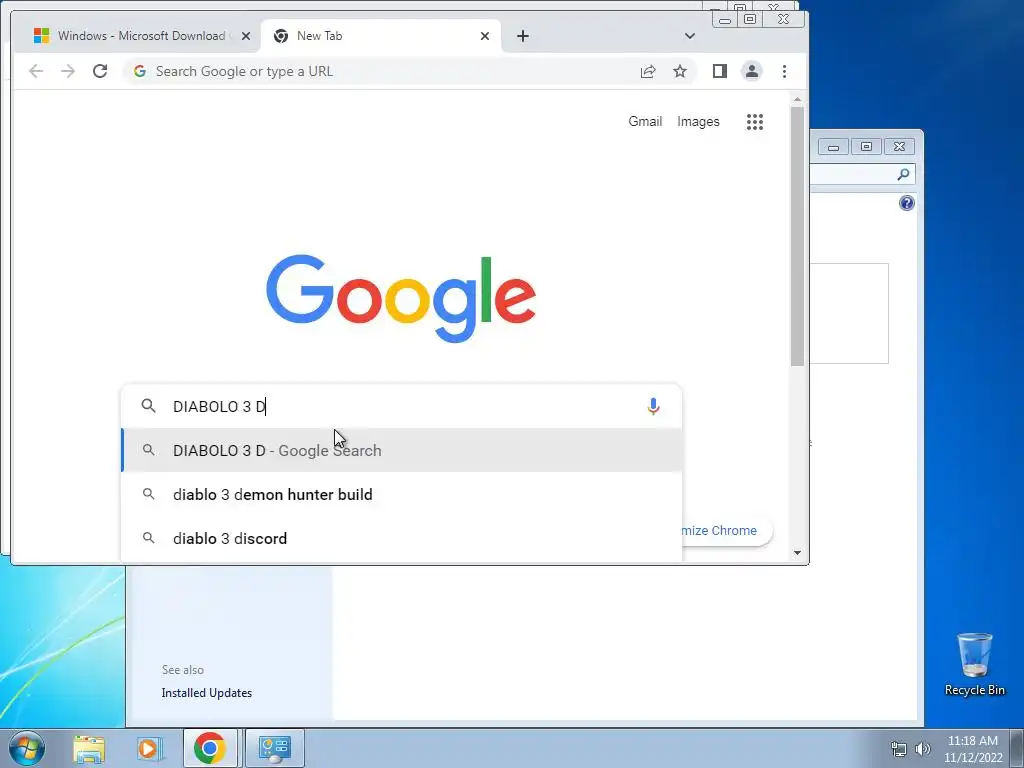Open File Explorer from the taskbar
The height and width of the screenshot is (768, 1024).
coord(89,748)
